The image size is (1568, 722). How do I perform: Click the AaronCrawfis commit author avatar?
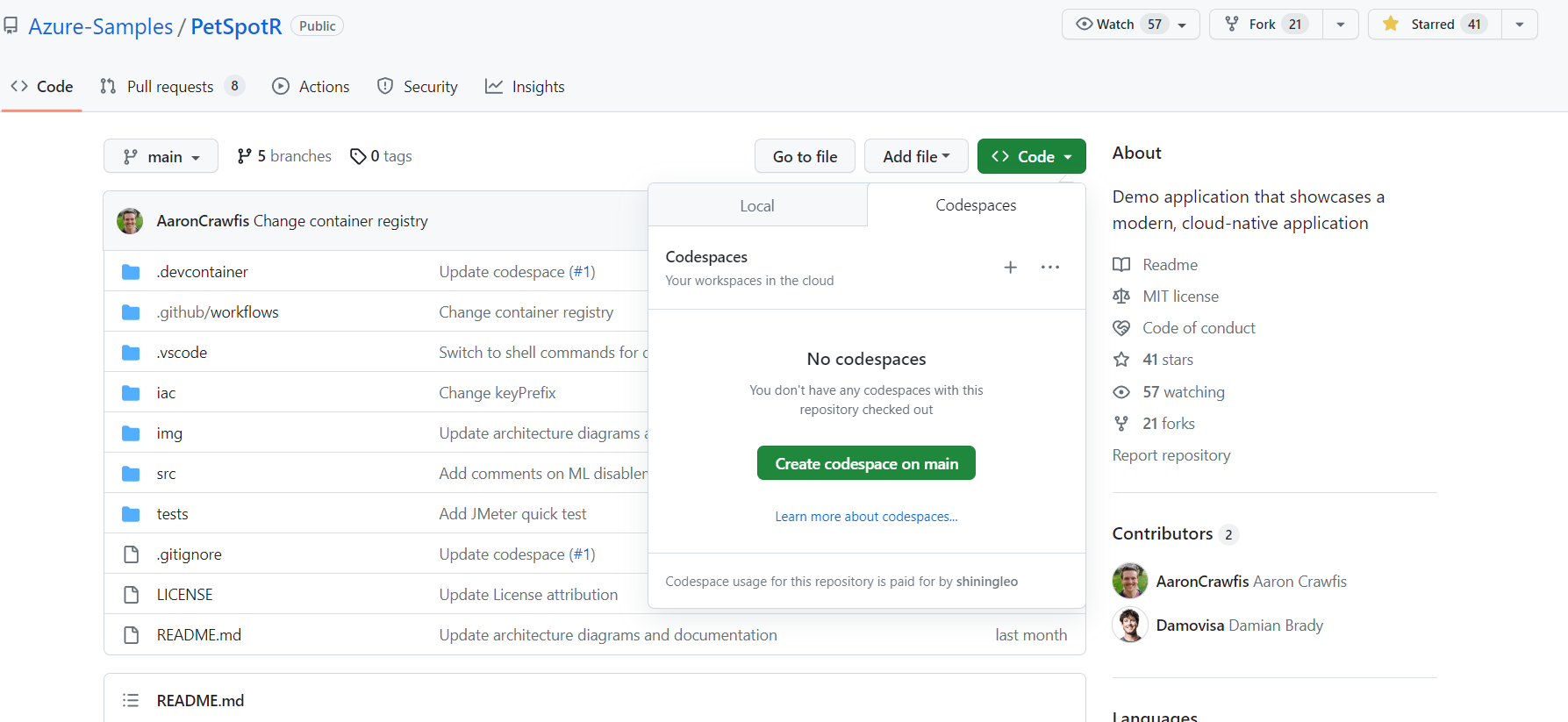tap(130, 221)
